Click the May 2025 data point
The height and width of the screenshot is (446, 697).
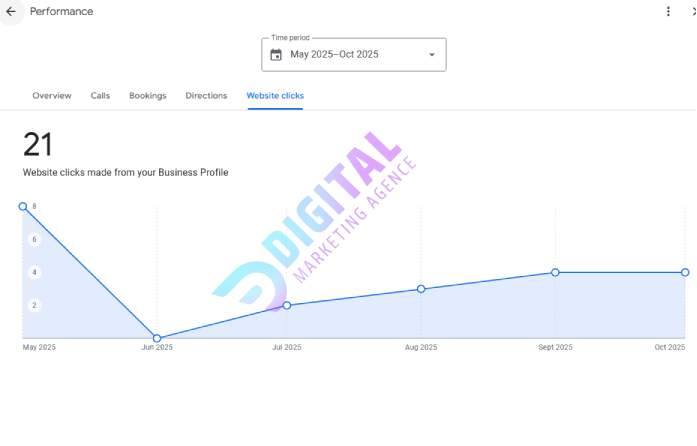23,206
